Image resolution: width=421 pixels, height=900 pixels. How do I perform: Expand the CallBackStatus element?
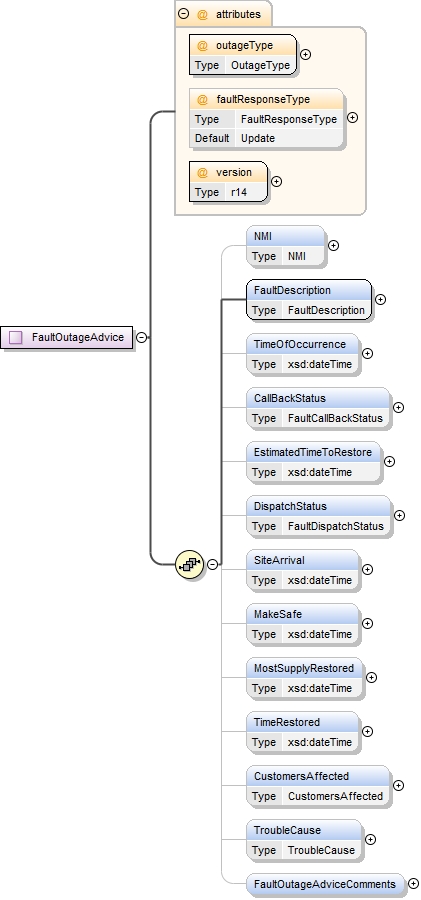click(398, 408)
